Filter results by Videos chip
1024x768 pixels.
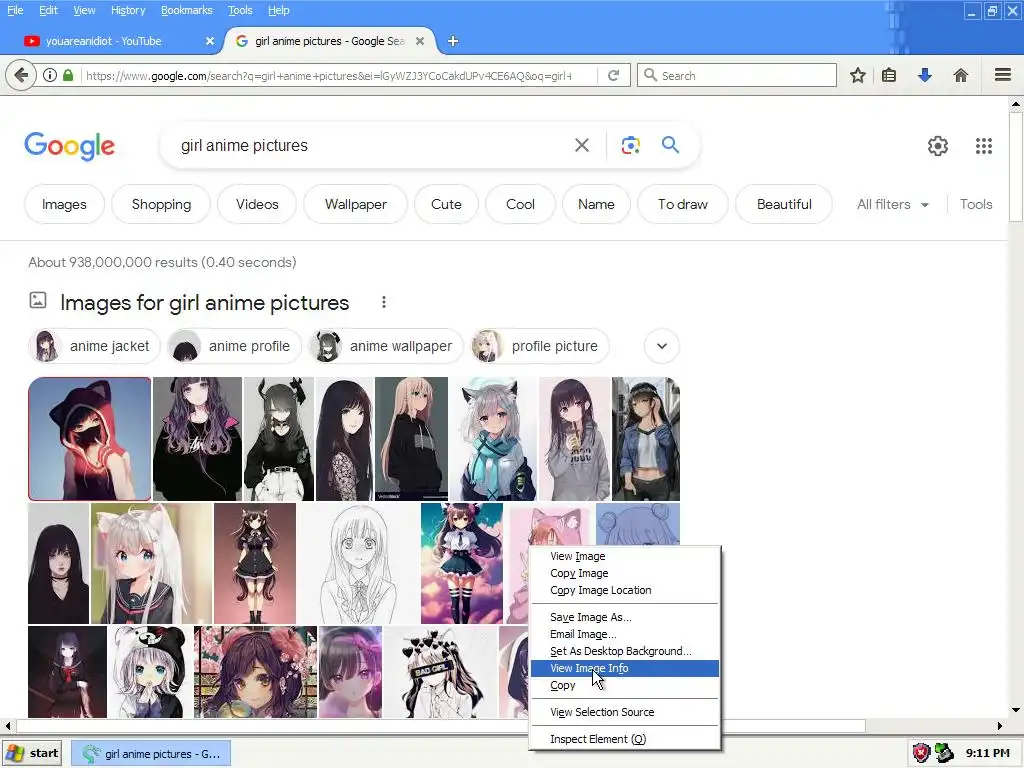pos(257,204)
